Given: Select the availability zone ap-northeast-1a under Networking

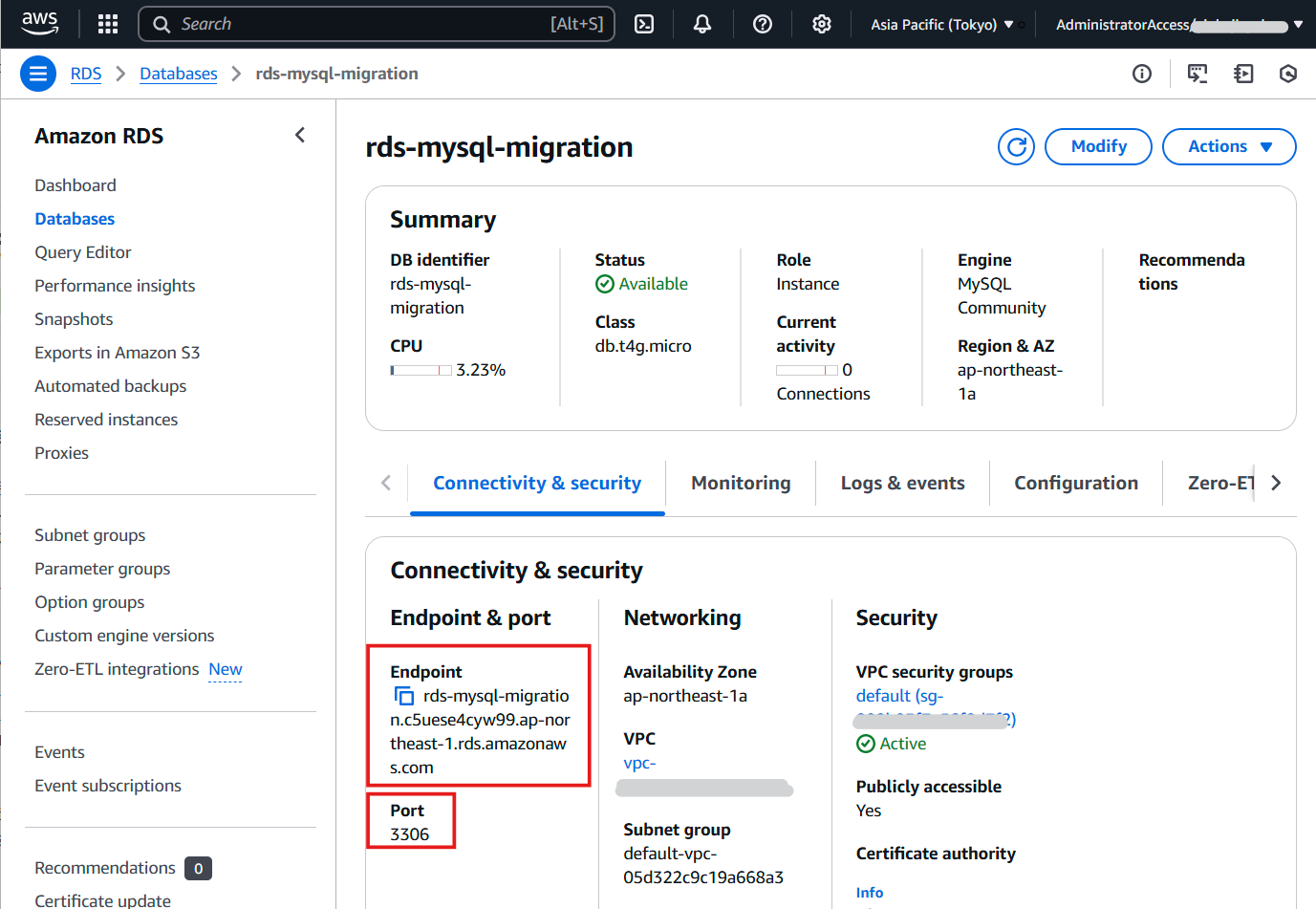Looking at the screenshot, I should (x=685, y=696).
